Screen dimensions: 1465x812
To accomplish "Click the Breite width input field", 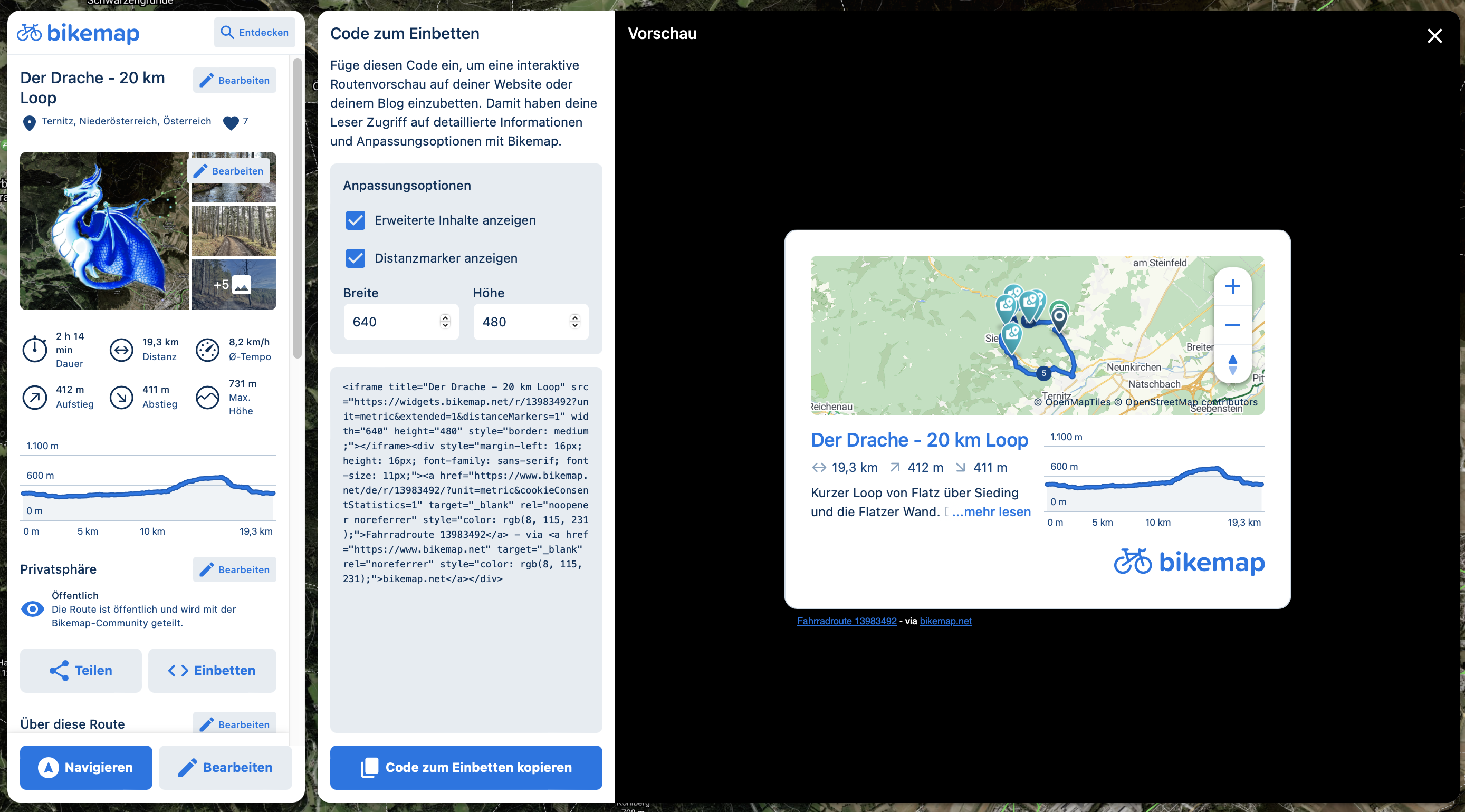I will click(401, 322).
